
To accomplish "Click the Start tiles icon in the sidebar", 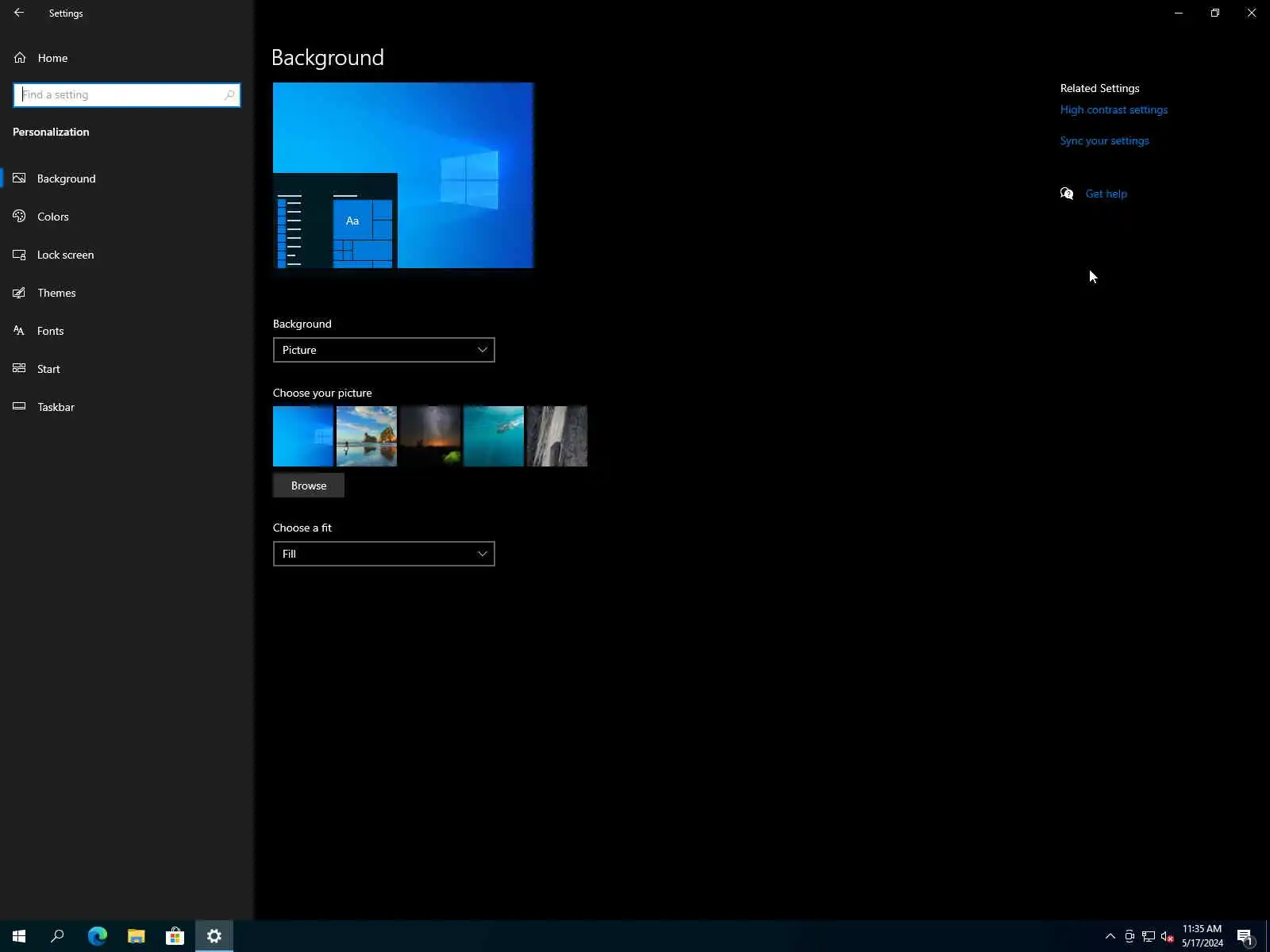I will tap(19, 369).
